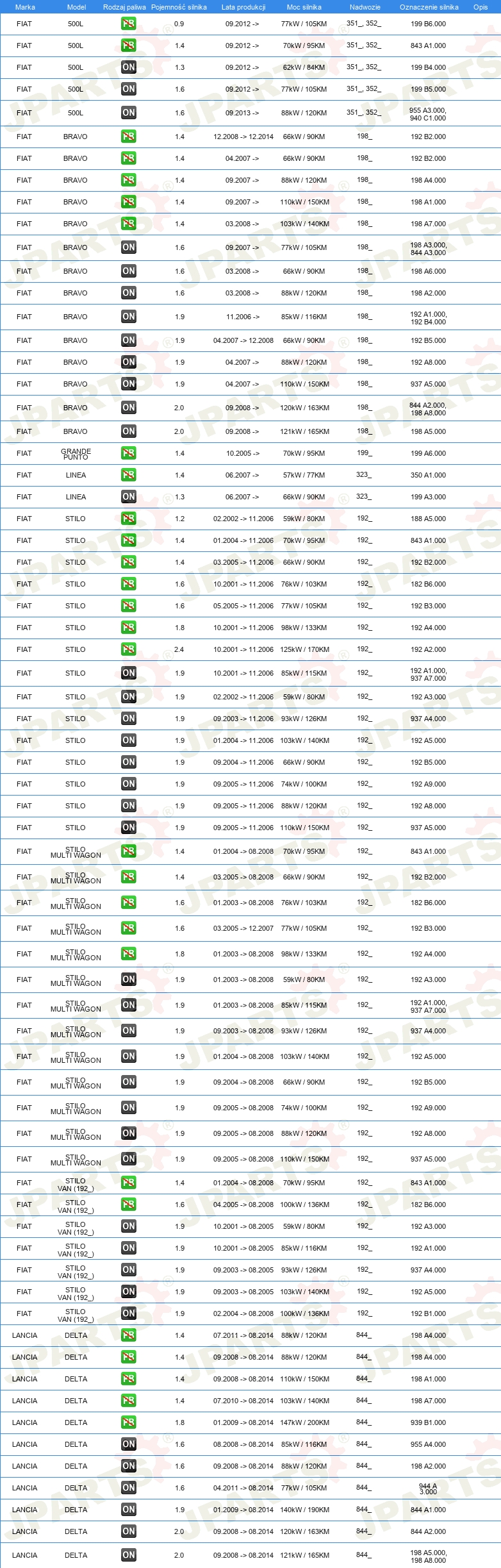This screenshot has width=501, height=1568.
Task: Click diesel icon in Stilo 09.2005 -> 11.2006 74kW row
Action: coord(129,784)
